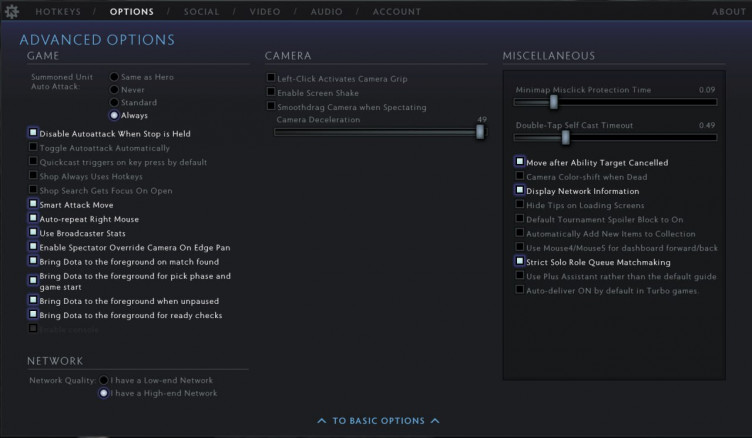Enable Screen Shake checkbox
This screenshot has height=438, width=752.
click(270, 92)
